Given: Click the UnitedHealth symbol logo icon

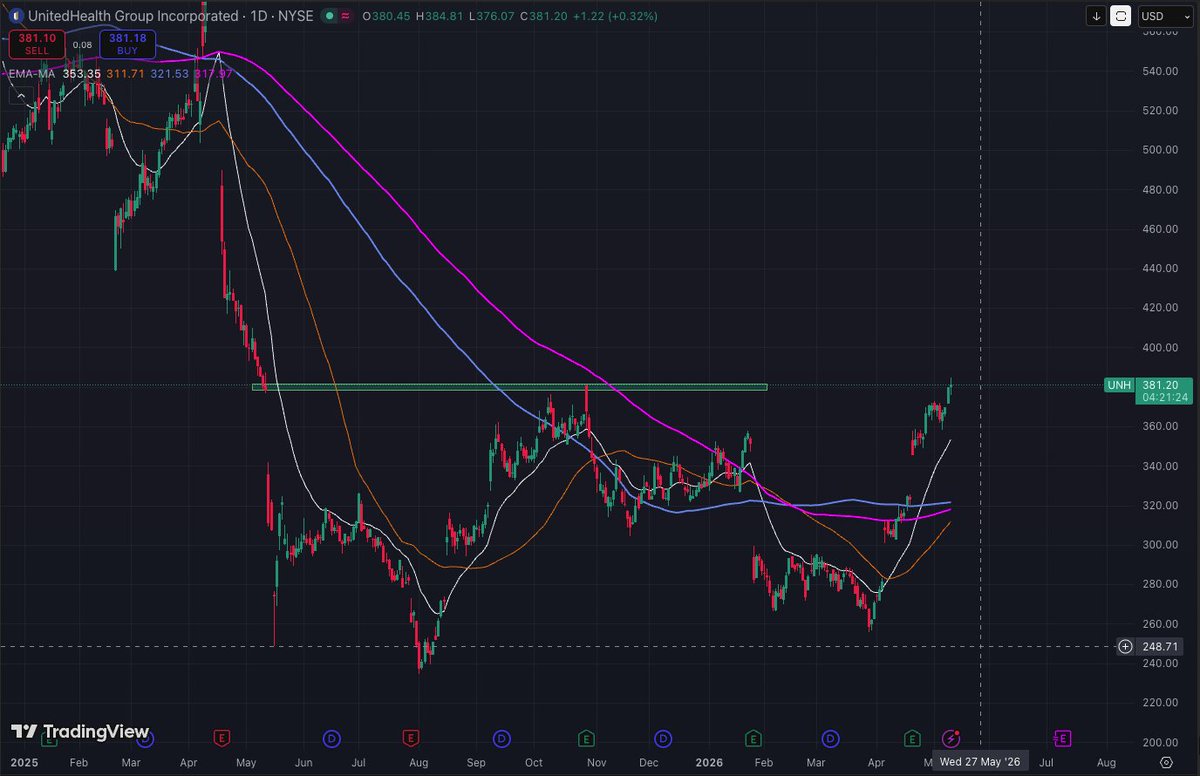Looking at the screenshot, I should click(16, 16).
